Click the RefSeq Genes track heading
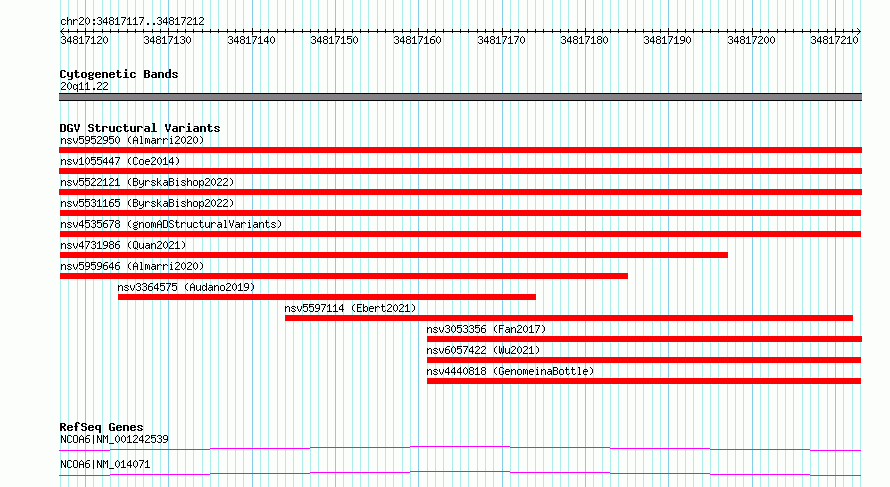The width and height of the screenshot is (890, 487). point(102,427)
